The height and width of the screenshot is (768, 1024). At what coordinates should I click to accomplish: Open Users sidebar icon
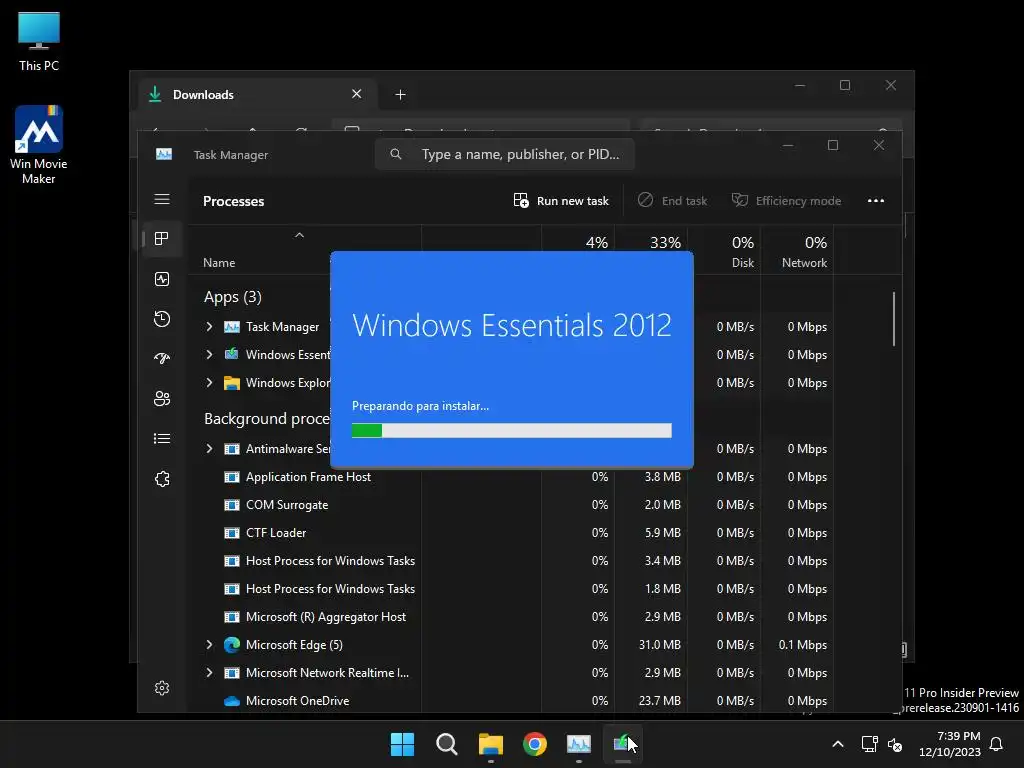pyautogui.click(x=162, y=398)
